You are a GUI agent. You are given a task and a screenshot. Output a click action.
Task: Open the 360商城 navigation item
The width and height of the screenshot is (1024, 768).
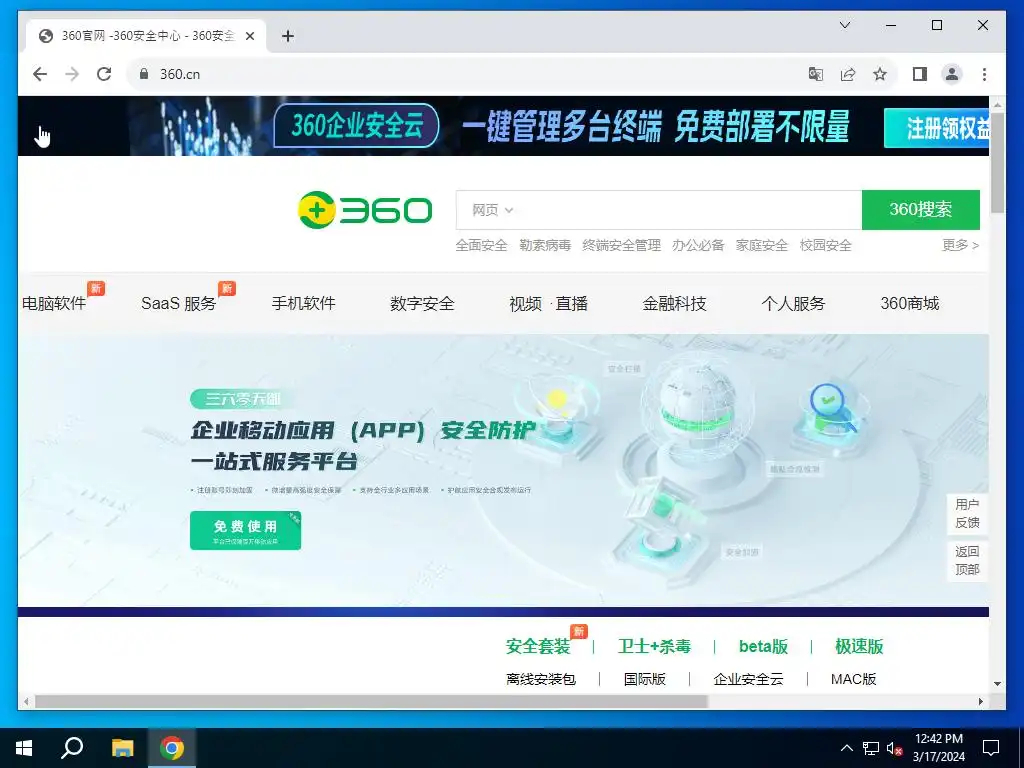910,303
